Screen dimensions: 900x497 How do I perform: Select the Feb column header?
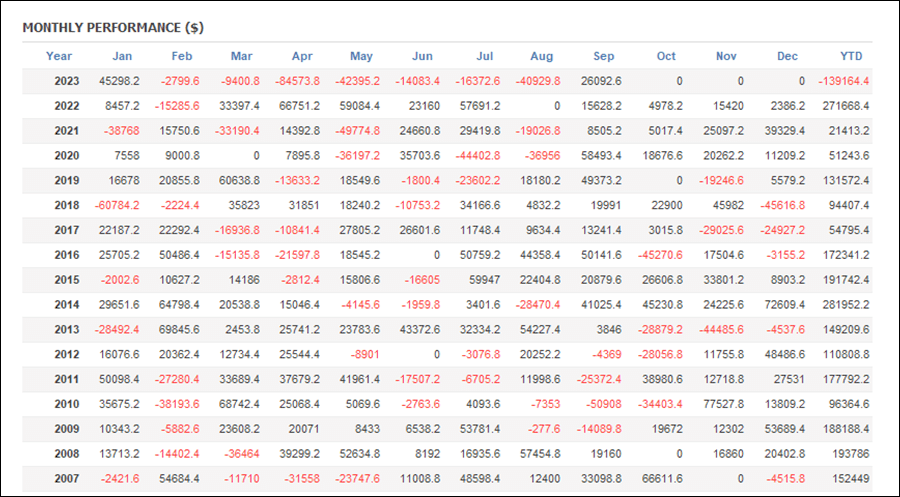[x=181, y=56]
